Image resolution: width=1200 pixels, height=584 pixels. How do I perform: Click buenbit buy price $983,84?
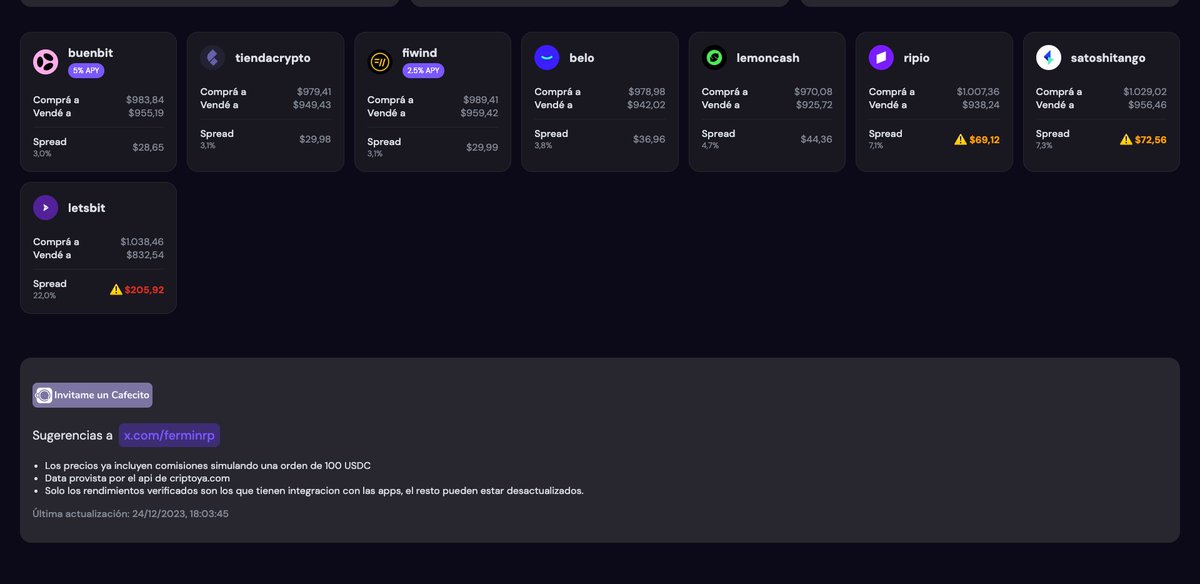coord(145,100)
